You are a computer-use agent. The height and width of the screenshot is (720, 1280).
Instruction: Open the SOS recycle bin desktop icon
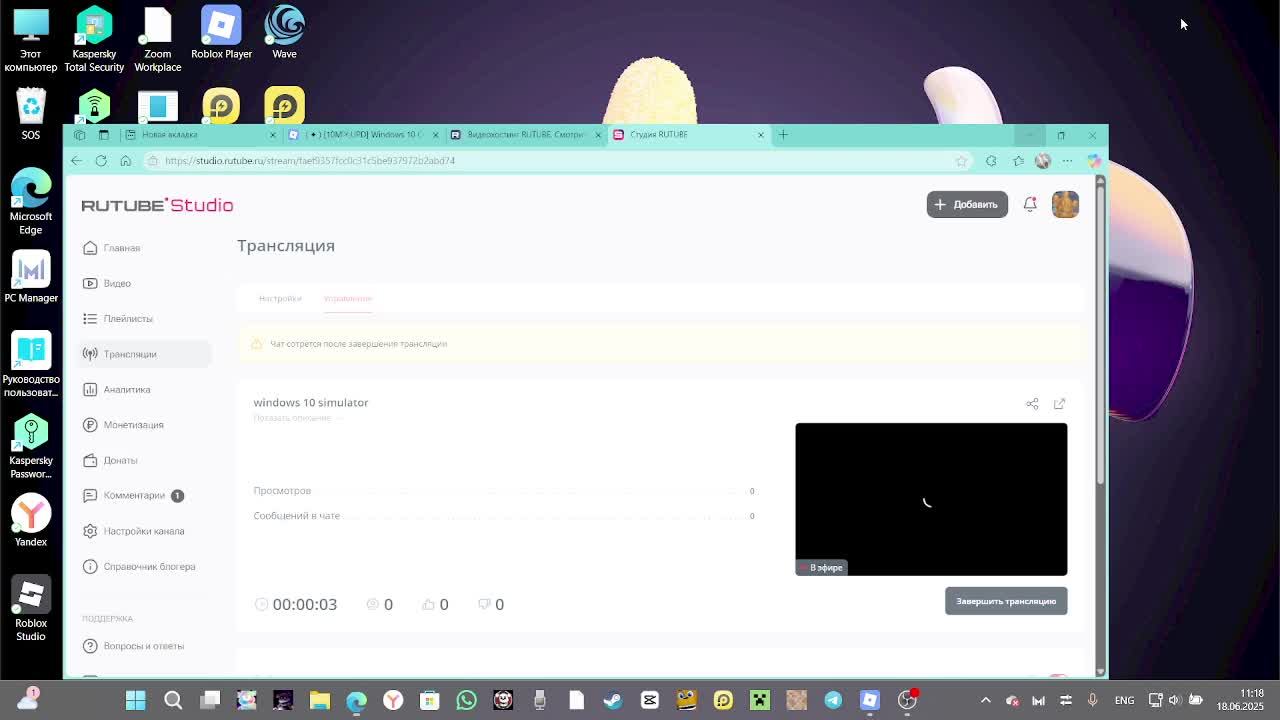click(x=31, y=115)
